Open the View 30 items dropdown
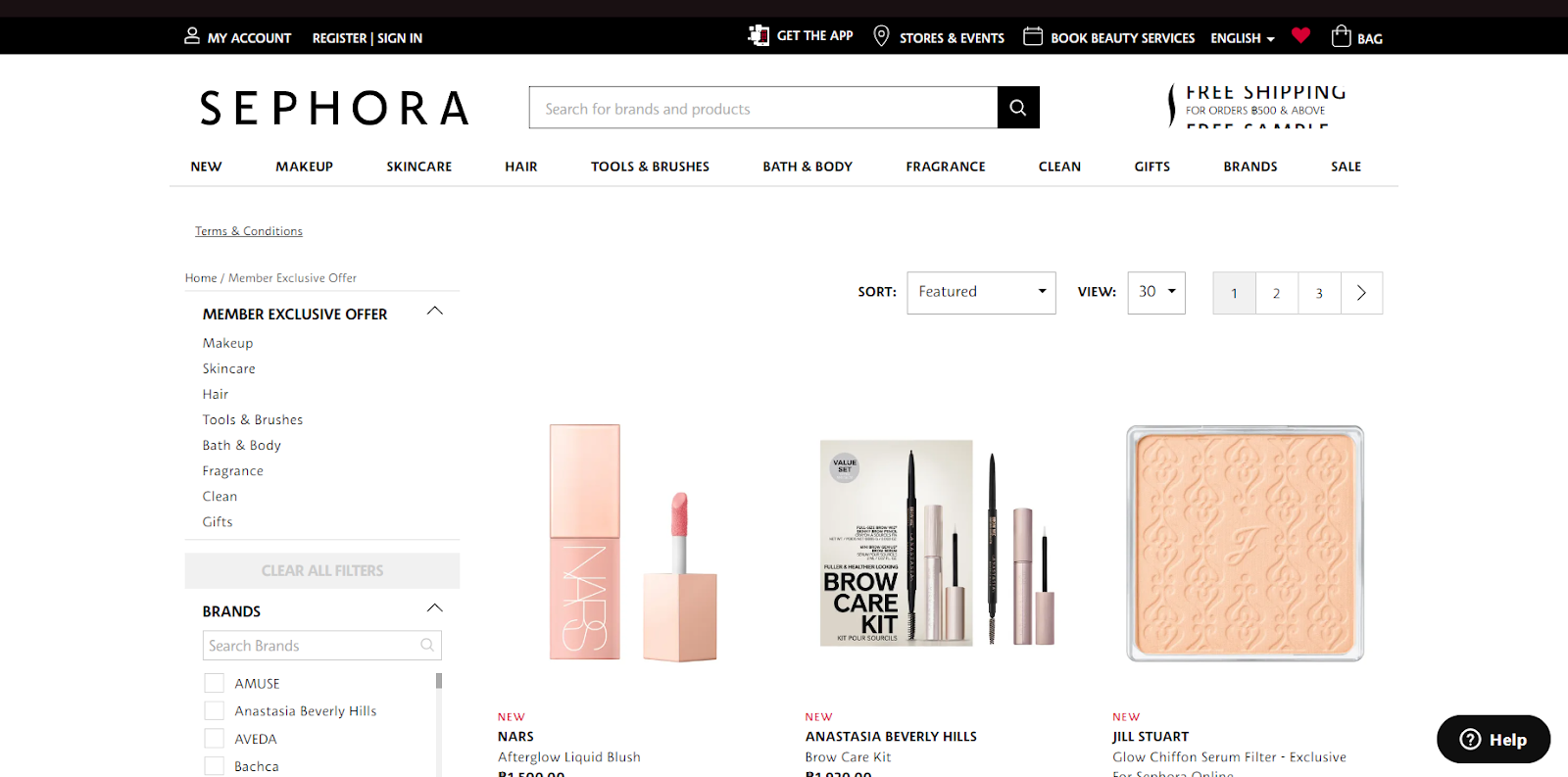The height and width of the screenshot is (777, 1568). 1156,293
